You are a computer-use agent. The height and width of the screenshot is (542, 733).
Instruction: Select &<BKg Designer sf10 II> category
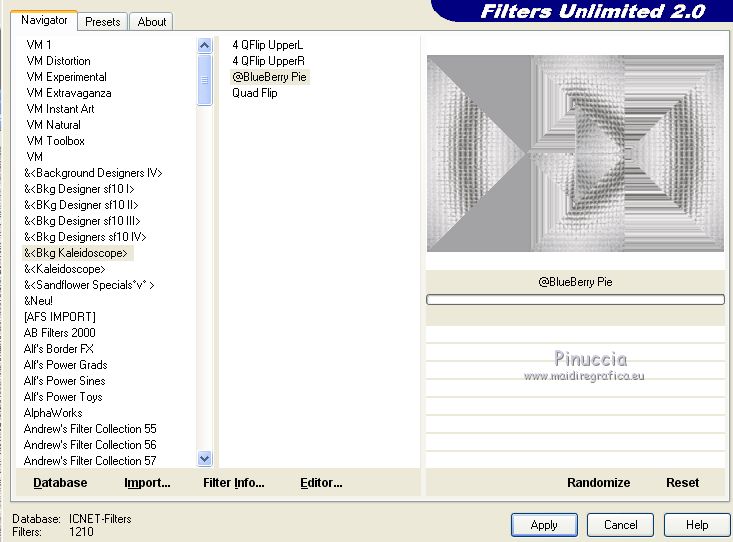click(81, 205)
